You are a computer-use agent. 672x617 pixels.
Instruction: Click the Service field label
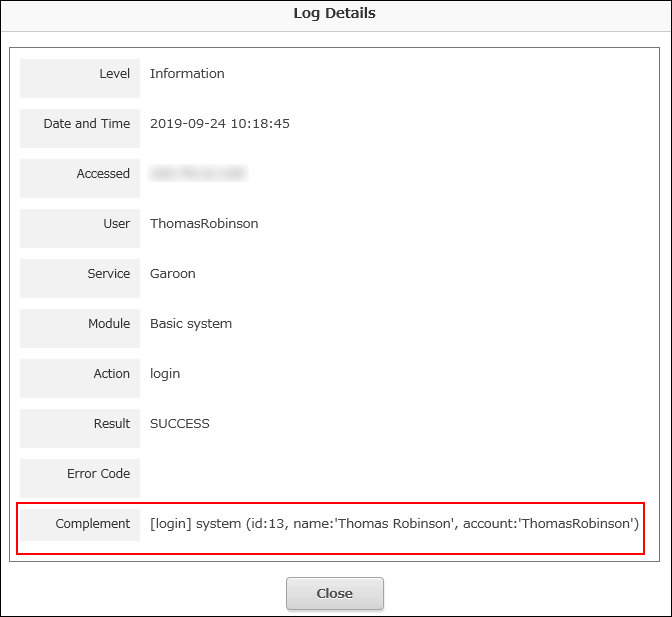[108, 274]
